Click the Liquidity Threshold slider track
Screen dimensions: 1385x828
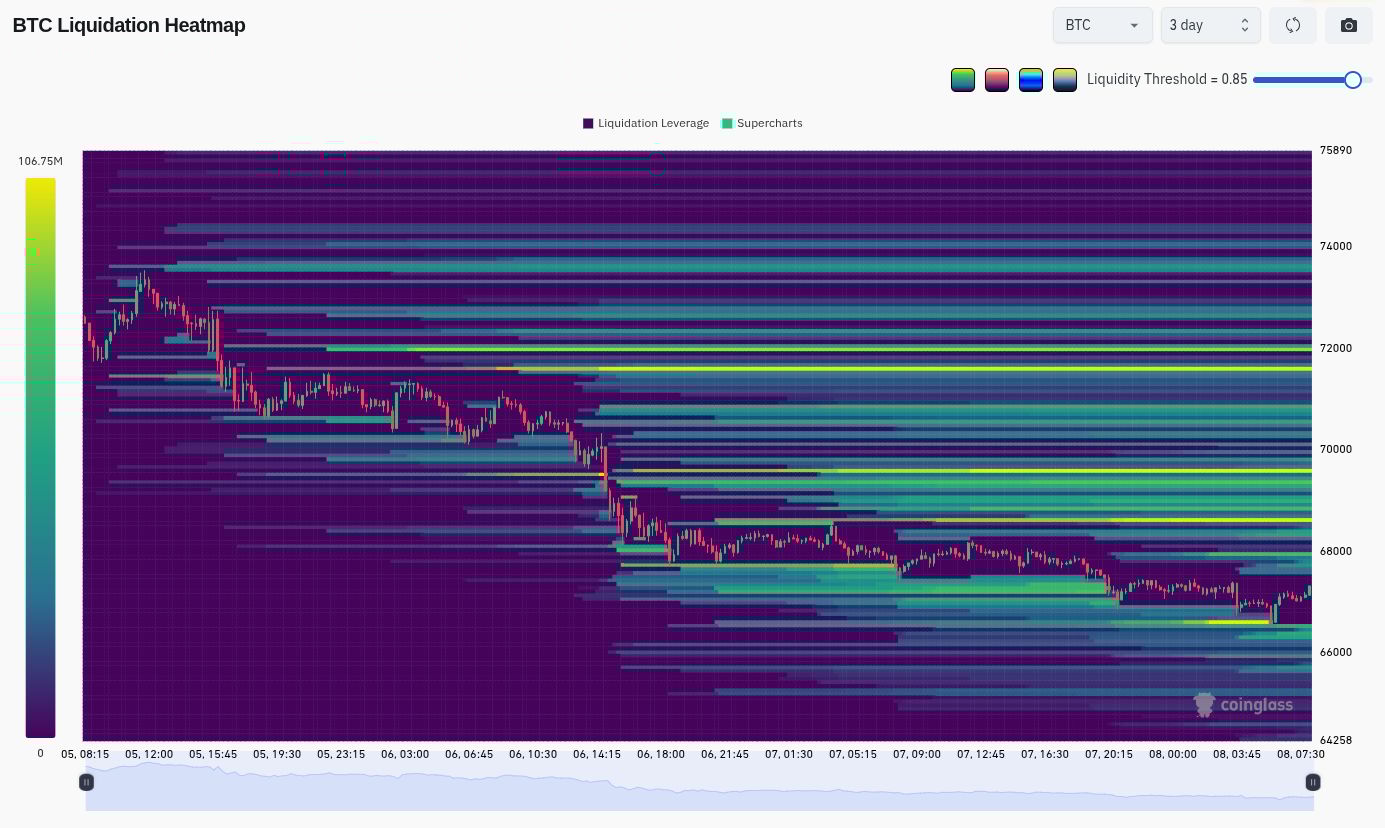click(x=1300, y=80)
